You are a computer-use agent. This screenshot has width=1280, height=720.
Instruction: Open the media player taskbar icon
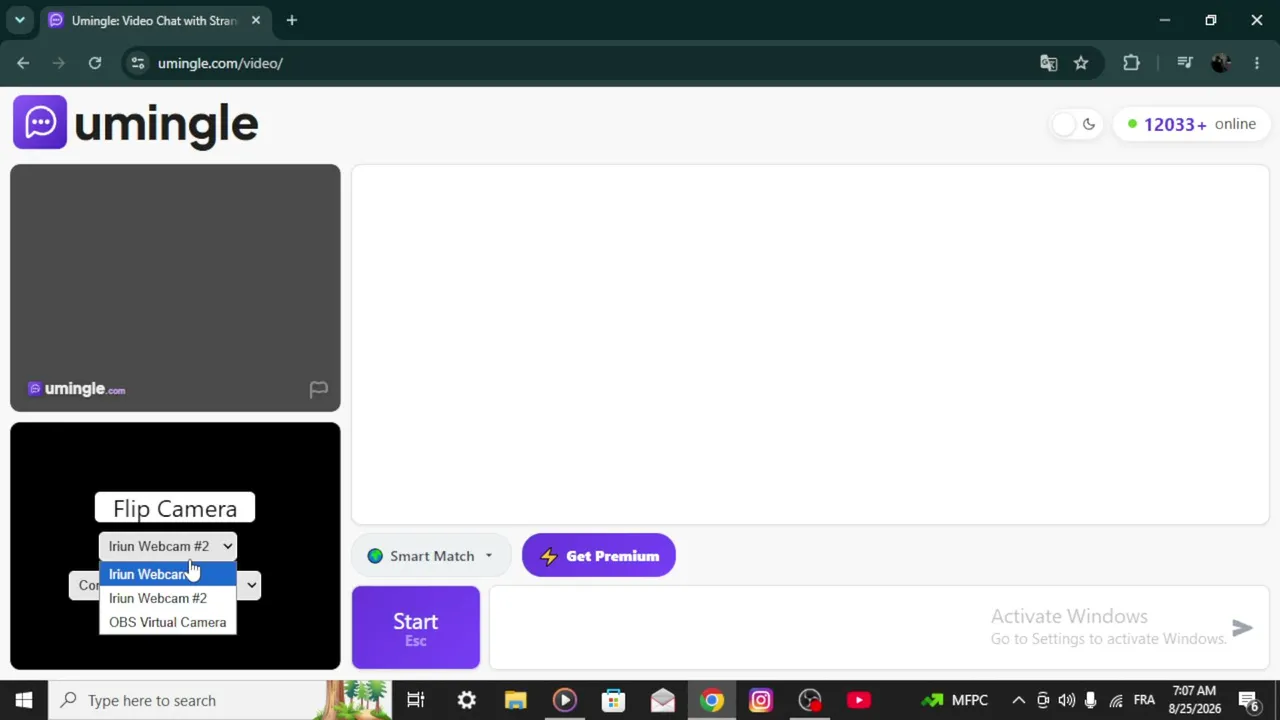[564, 700]
